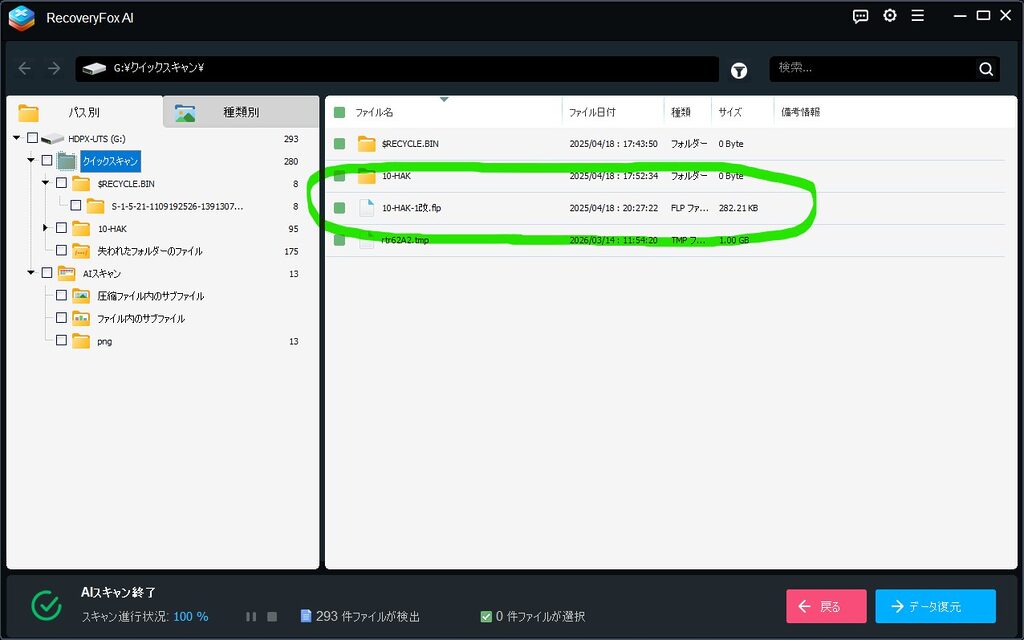Click the search magnifier icon
This screenshot has height=640, width=1024.
[985, 69]
